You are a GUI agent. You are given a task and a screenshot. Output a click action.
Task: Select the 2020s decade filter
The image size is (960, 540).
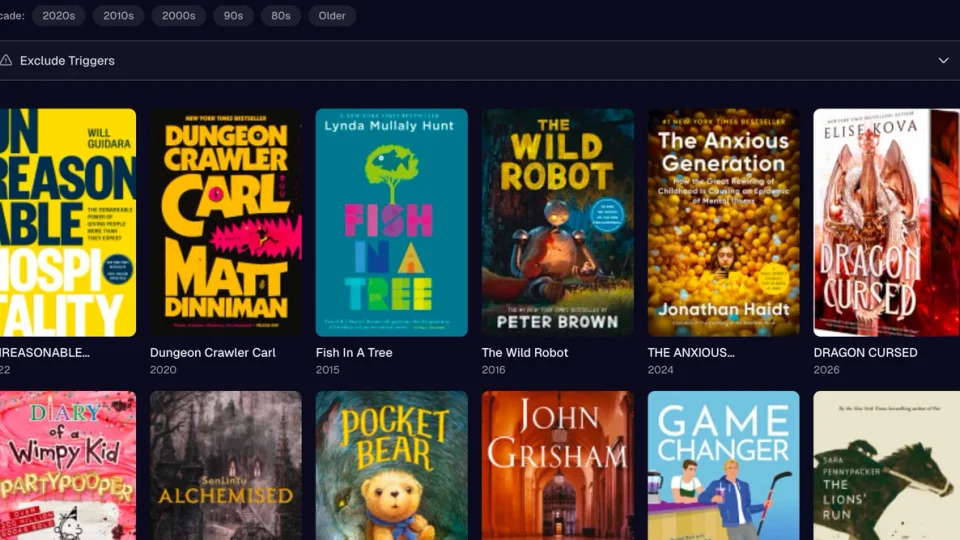coord(58,16)
